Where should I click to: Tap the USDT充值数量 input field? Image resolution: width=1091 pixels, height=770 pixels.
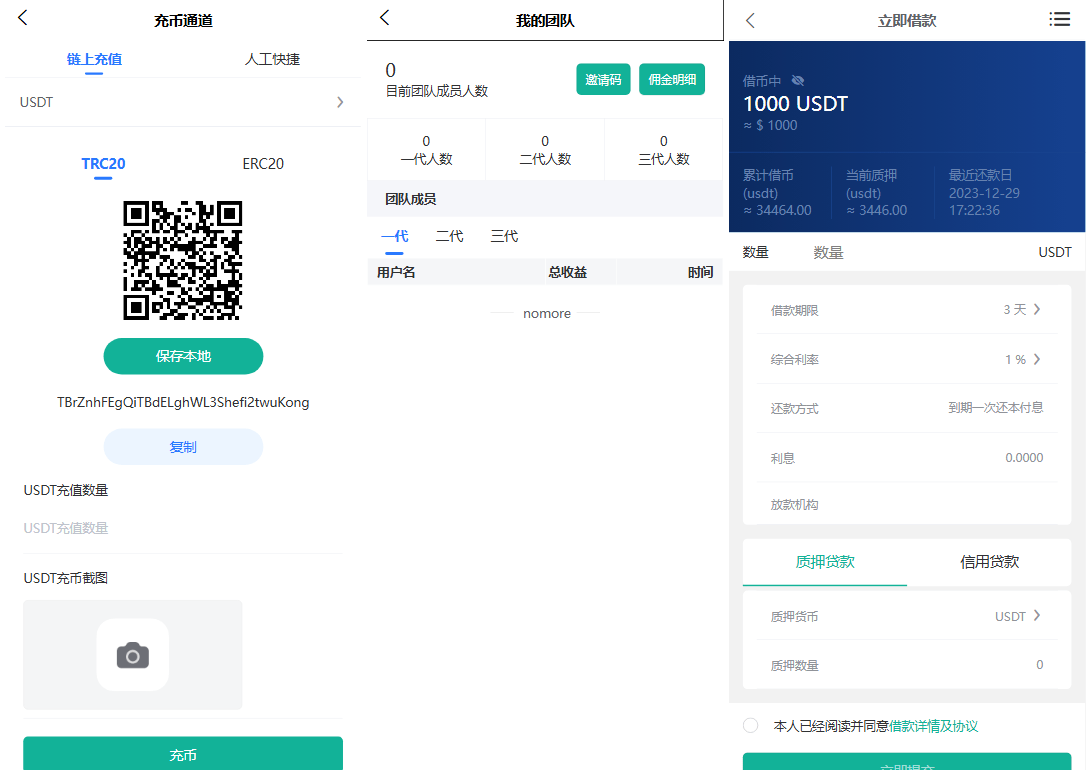[x=183, y=528]
